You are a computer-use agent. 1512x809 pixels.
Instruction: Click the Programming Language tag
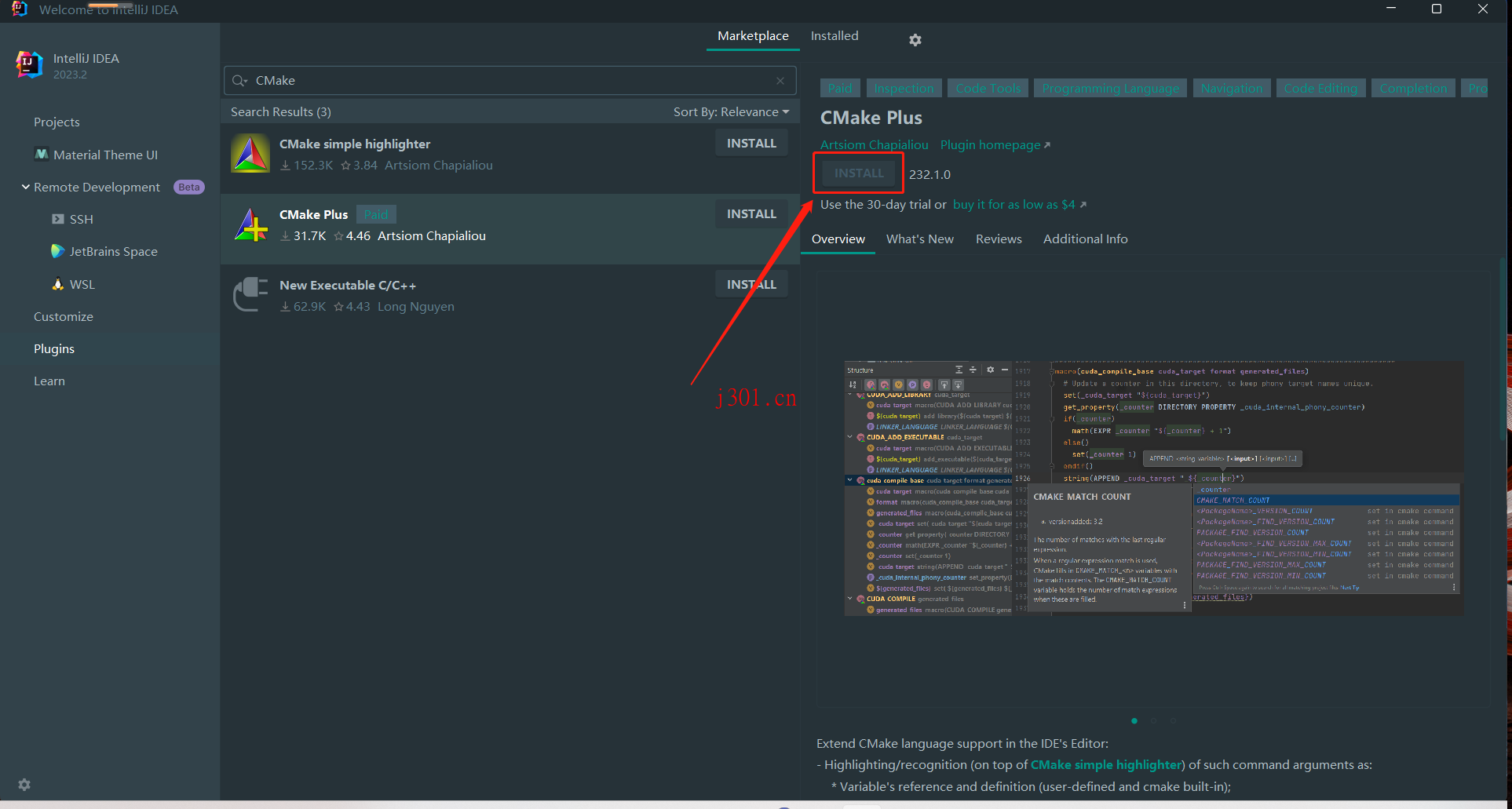(x=1110, y=88)
